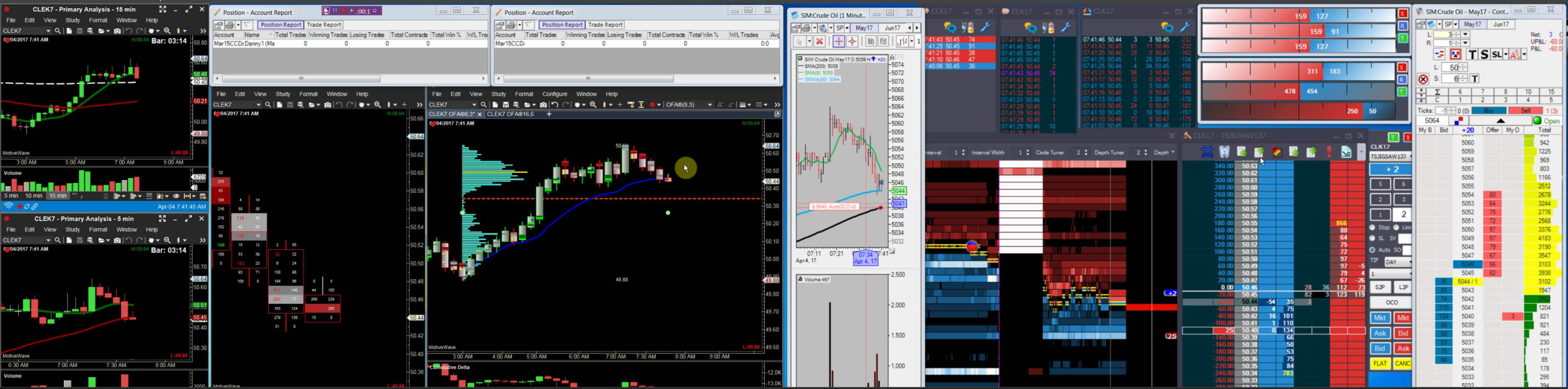Toggle red crosshair mode, SIM:Crude Oil 1 Minute

click(838, 41)
